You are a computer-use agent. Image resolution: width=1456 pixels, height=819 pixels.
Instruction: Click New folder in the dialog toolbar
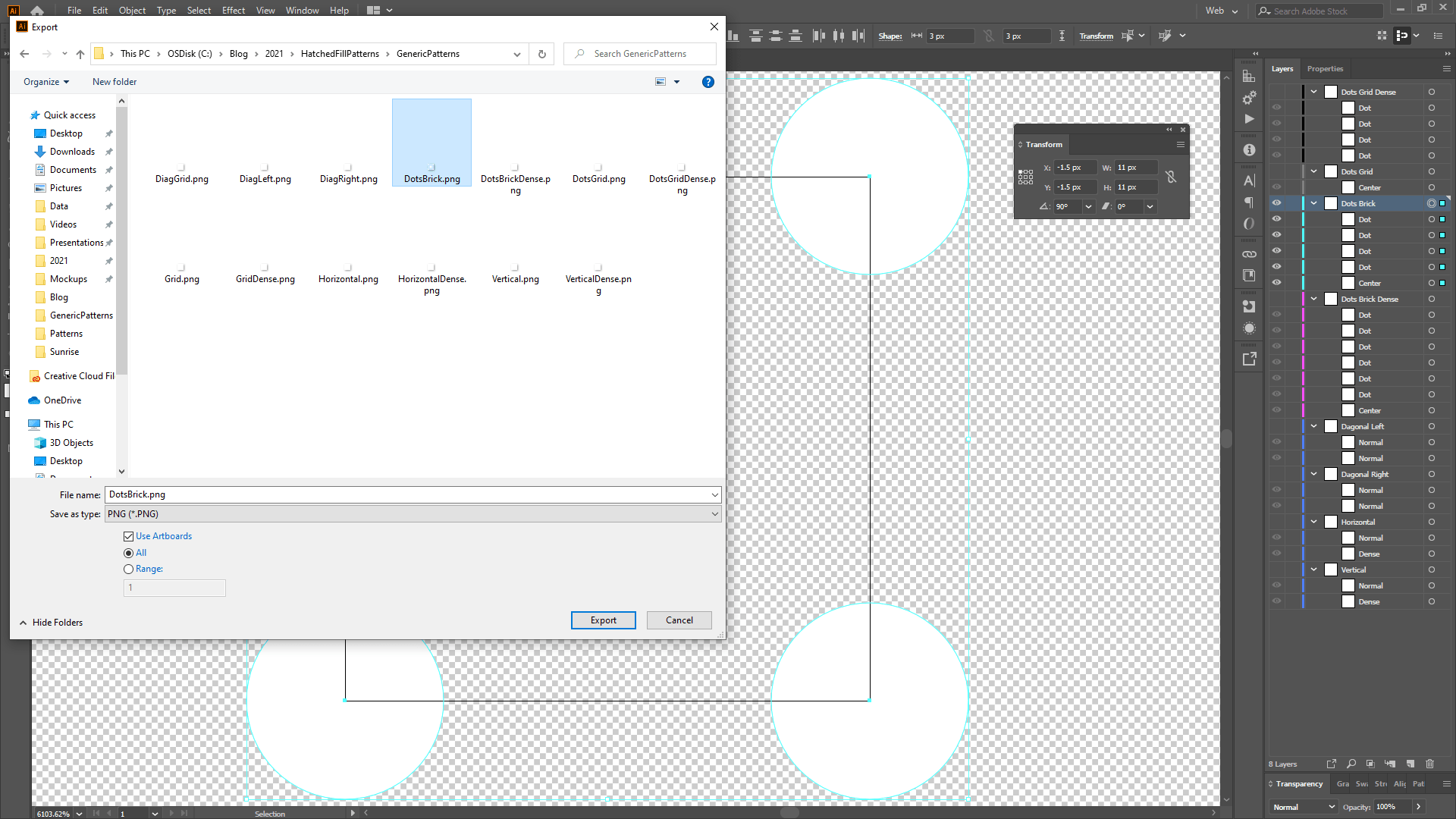tap(115, 82)
